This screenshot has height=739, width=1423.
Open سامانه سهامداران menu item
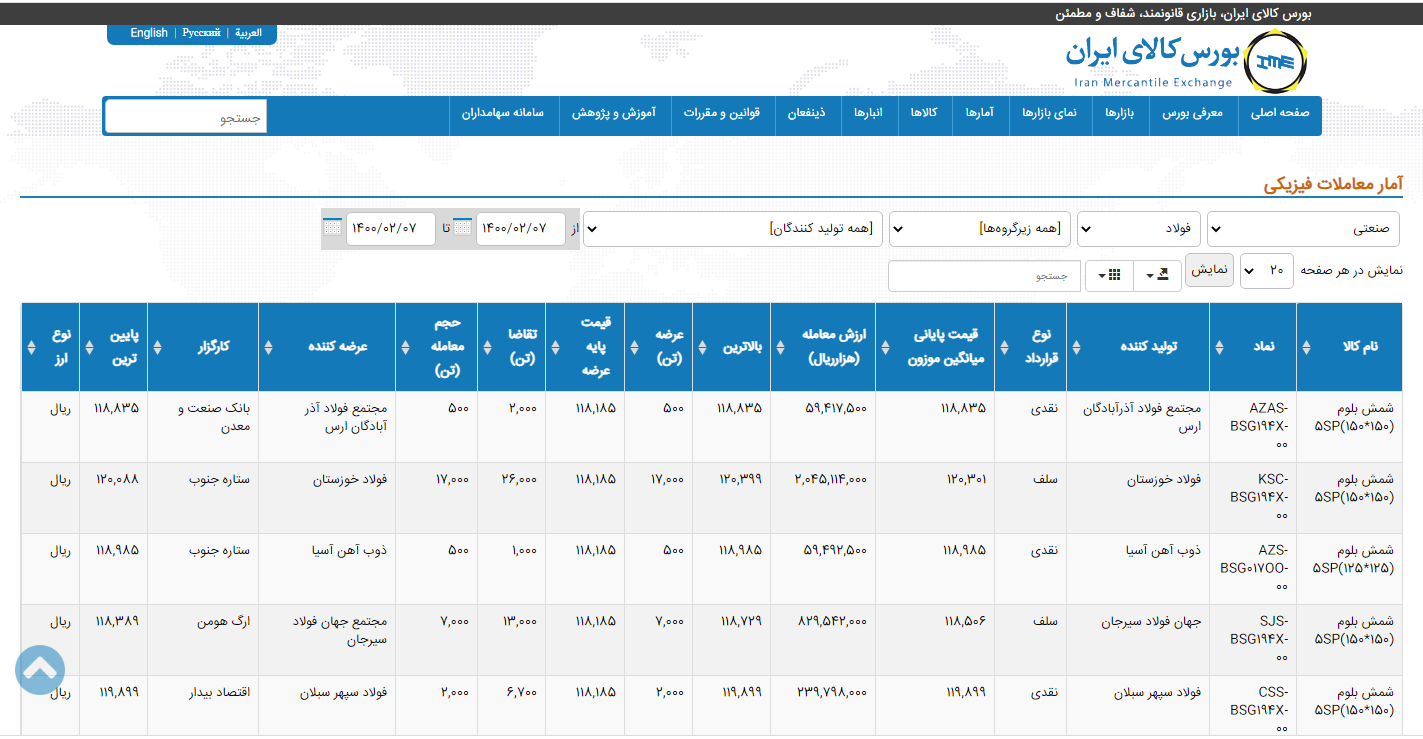pos(503,114)
